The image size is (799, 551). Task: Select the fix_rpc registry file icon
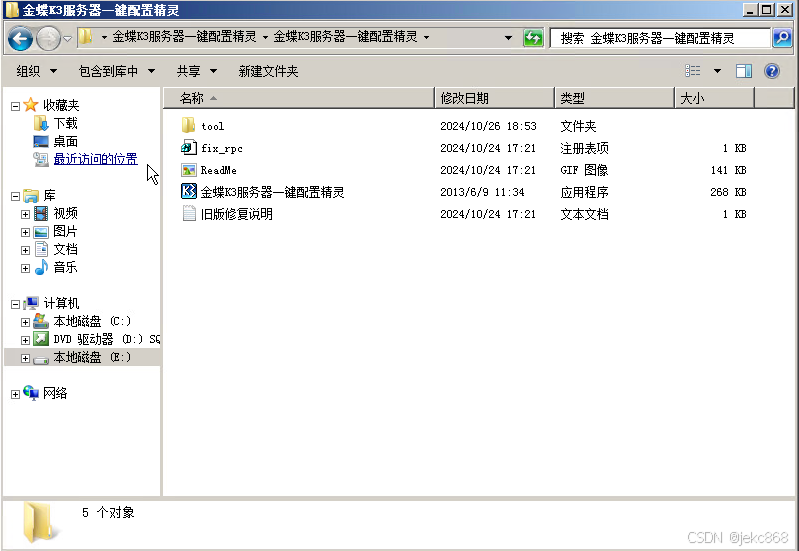click(x=189, y=147)
